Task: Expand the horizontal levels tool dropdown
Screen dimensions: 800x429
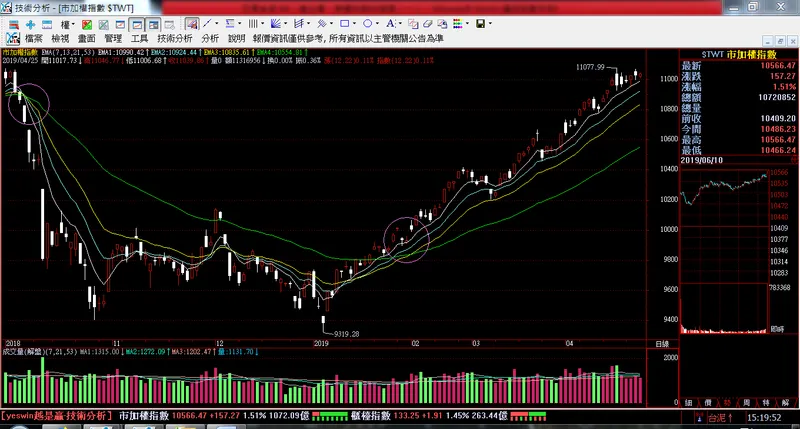Action: point(239,23)
